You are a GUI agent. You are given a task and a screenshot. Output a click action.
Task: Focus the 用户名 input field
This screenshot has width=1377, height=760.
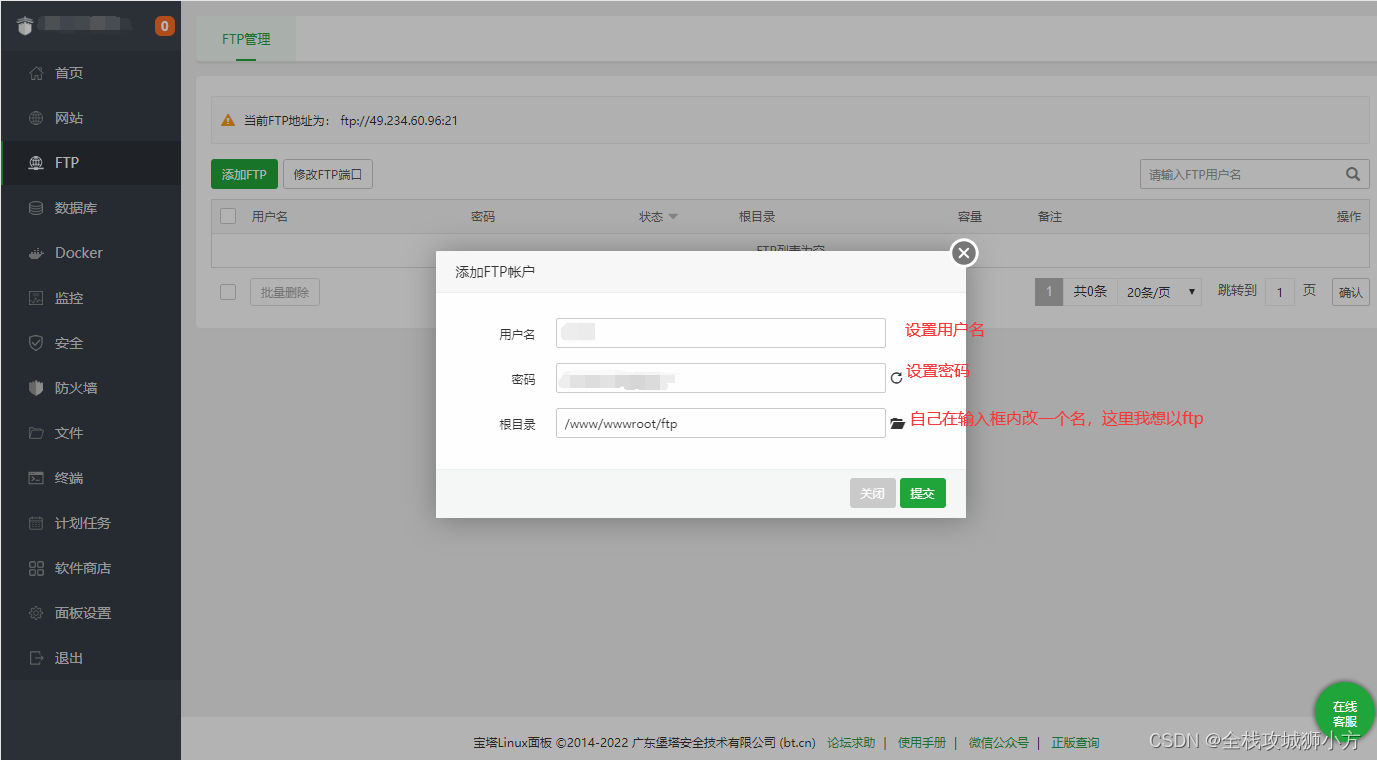click(721, 333)
